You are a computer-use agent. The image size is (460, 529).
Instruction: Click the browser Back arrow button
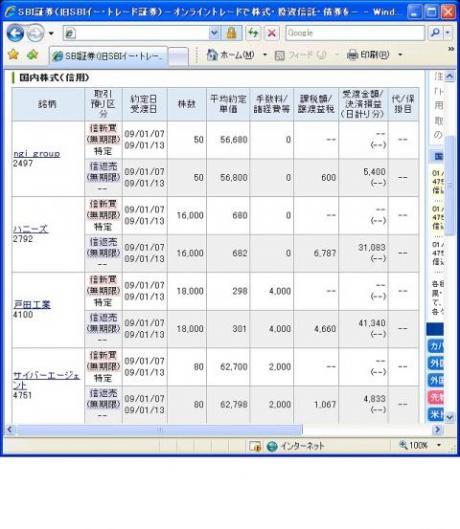pyautogui.click(x=16, y=33)
